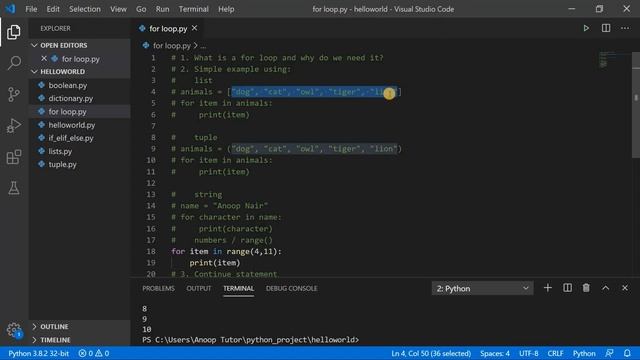Open the Explorer view in activity bar

(13, 32)
